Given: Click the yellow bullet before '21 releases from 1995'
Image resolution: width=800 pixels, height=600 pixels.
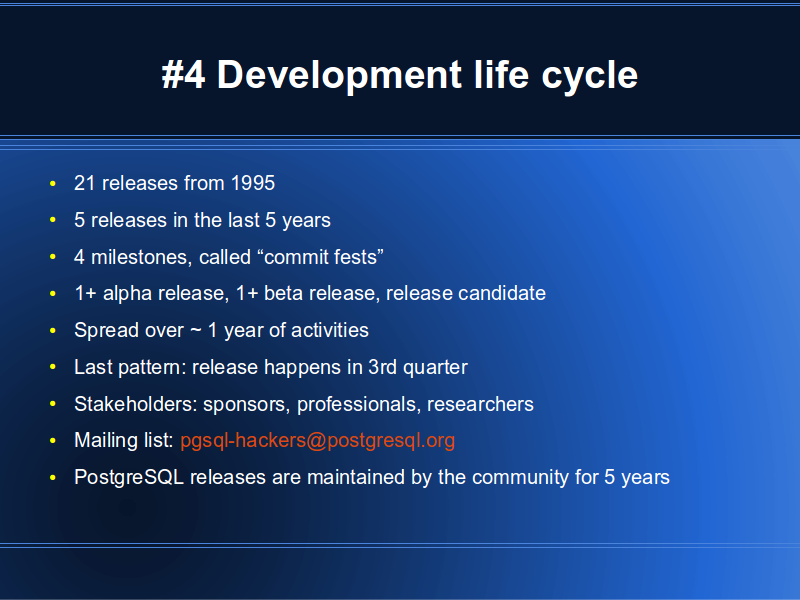Looking at the screenshot, I should click(x=53, y=184).
